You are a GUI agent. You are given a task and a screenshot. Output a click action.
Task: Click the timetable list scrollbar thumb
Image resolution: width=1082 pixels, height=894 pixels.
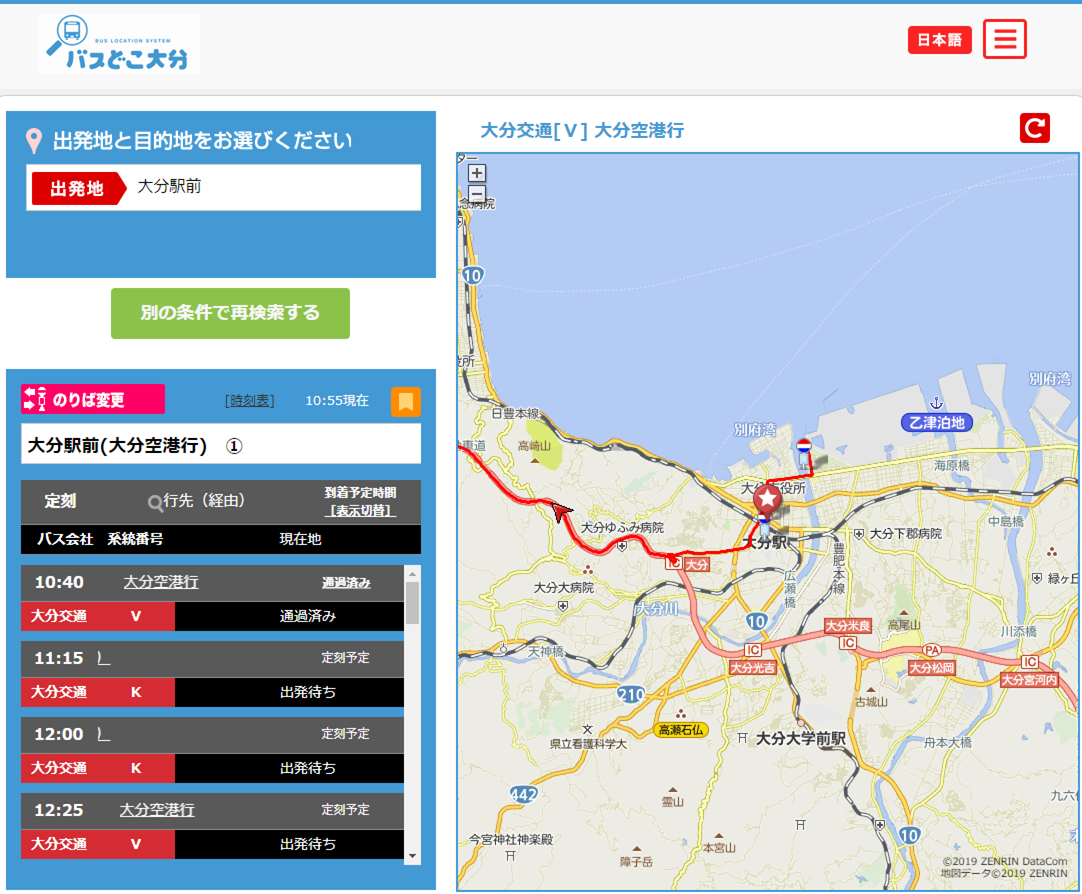tap(412, 603)
